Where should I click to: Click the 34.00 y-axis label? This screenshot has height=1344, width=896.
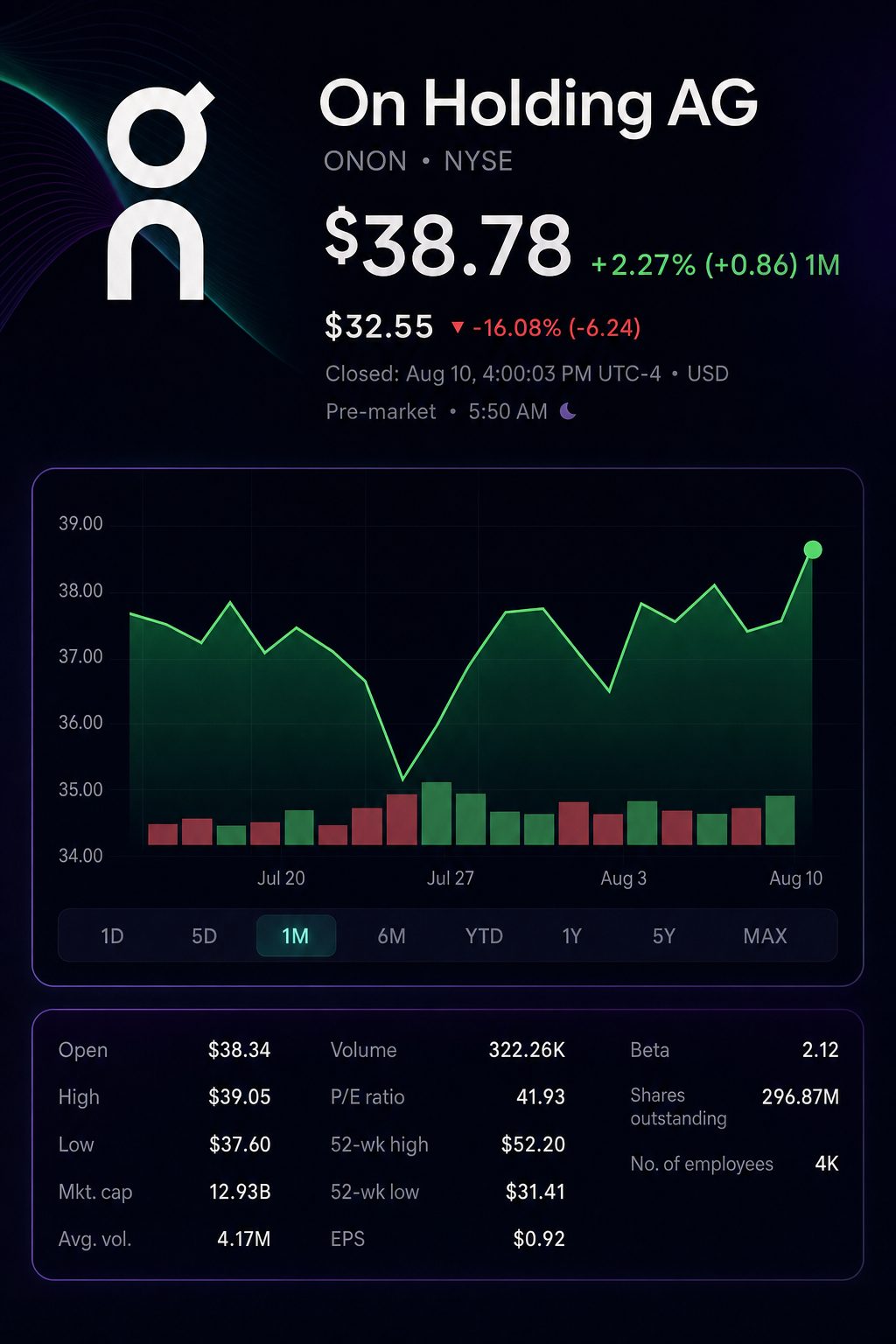pyautogui.click(x=80, y=856)
